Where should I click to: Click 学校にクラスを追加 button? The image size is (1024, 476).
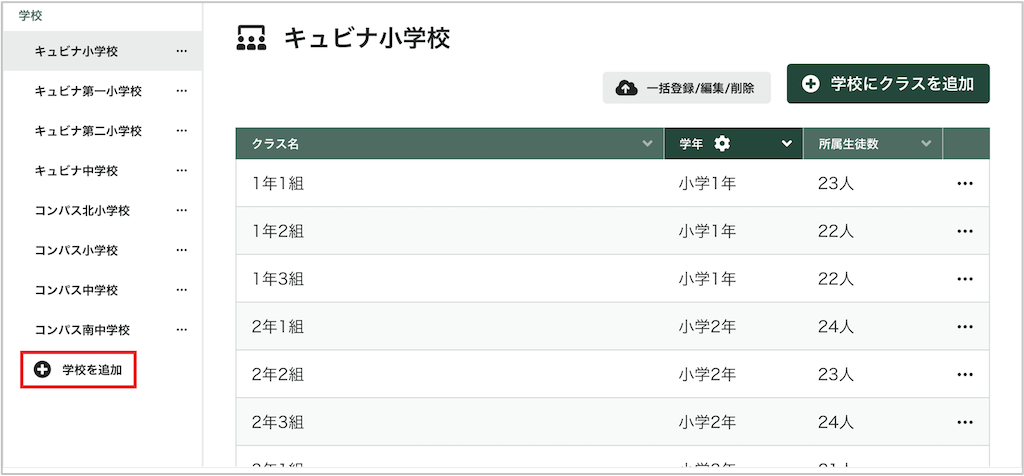[x=888, y=84]
